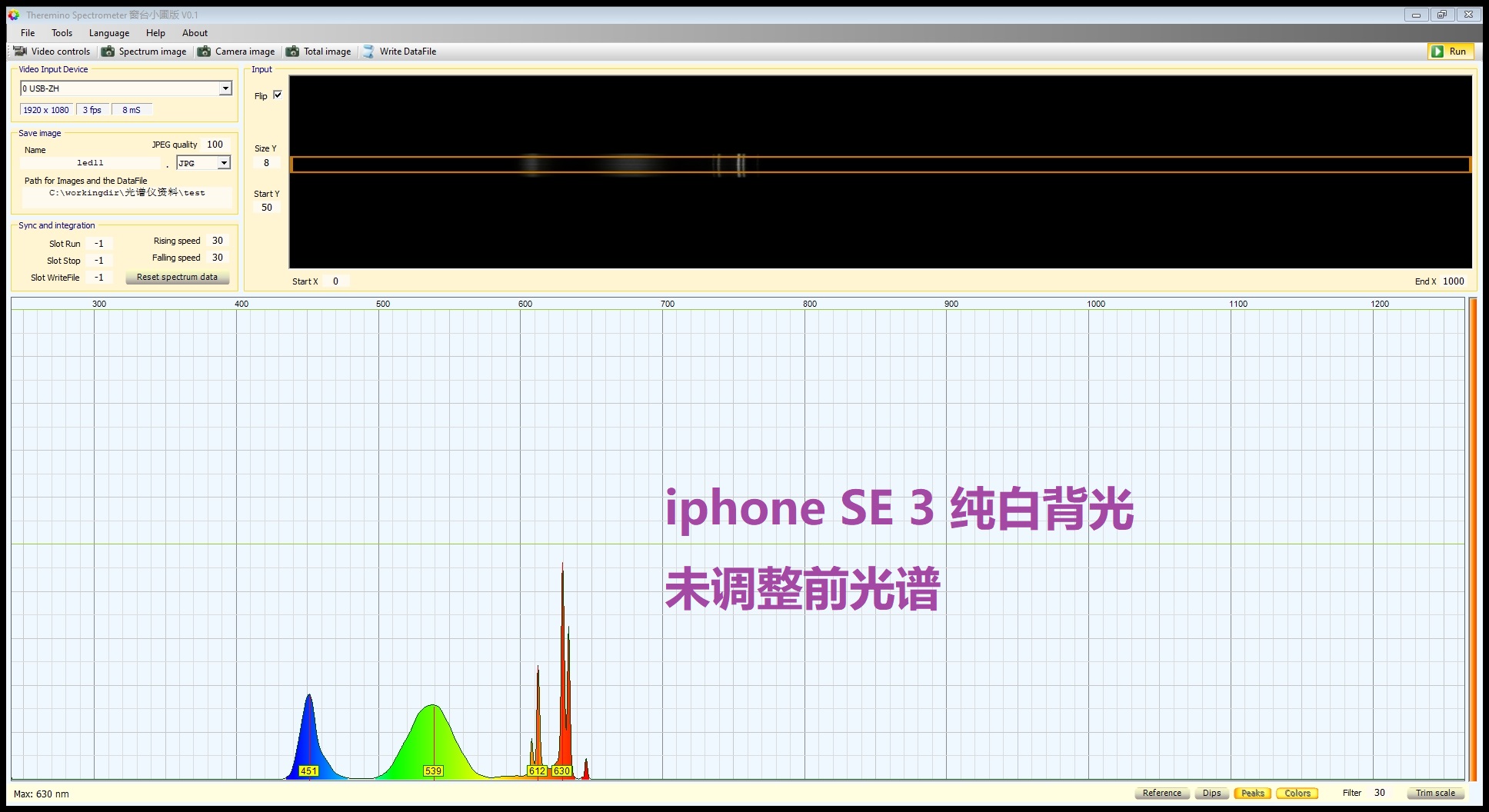Expand the Video Input Device dropdown
Image resolution: width=1489 pixels, height=812 pixels.
[225, 88]
